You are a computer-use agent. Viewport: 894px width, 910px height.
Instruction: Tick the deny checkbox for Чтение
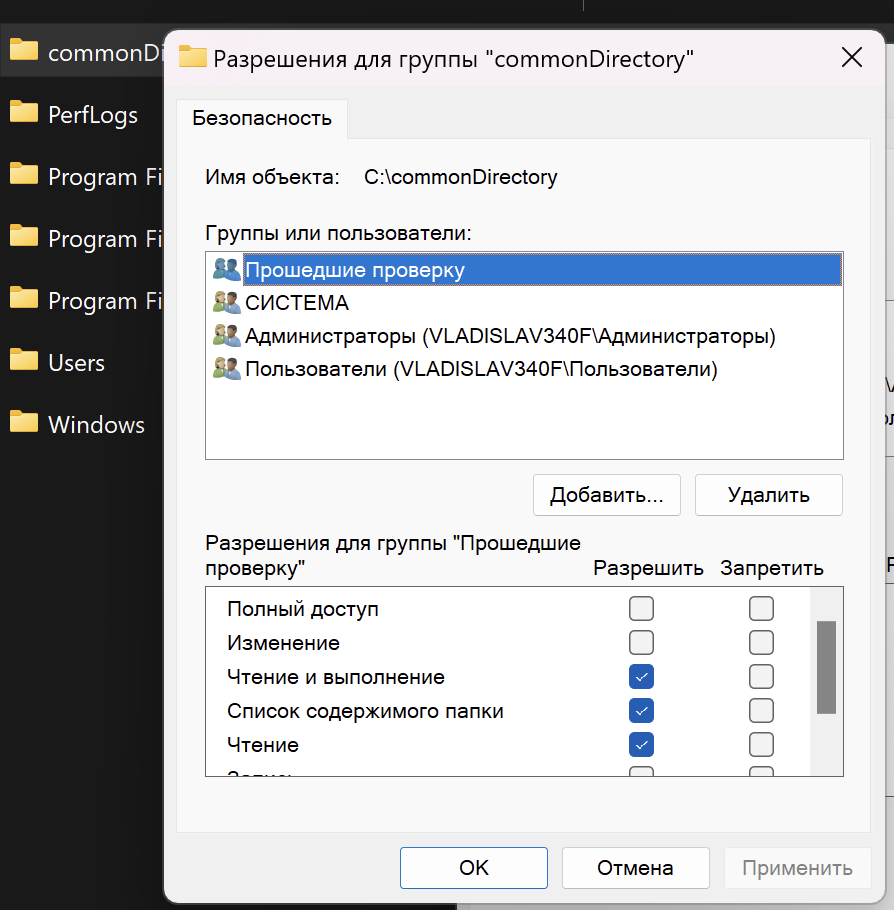[x=762, y=745]
